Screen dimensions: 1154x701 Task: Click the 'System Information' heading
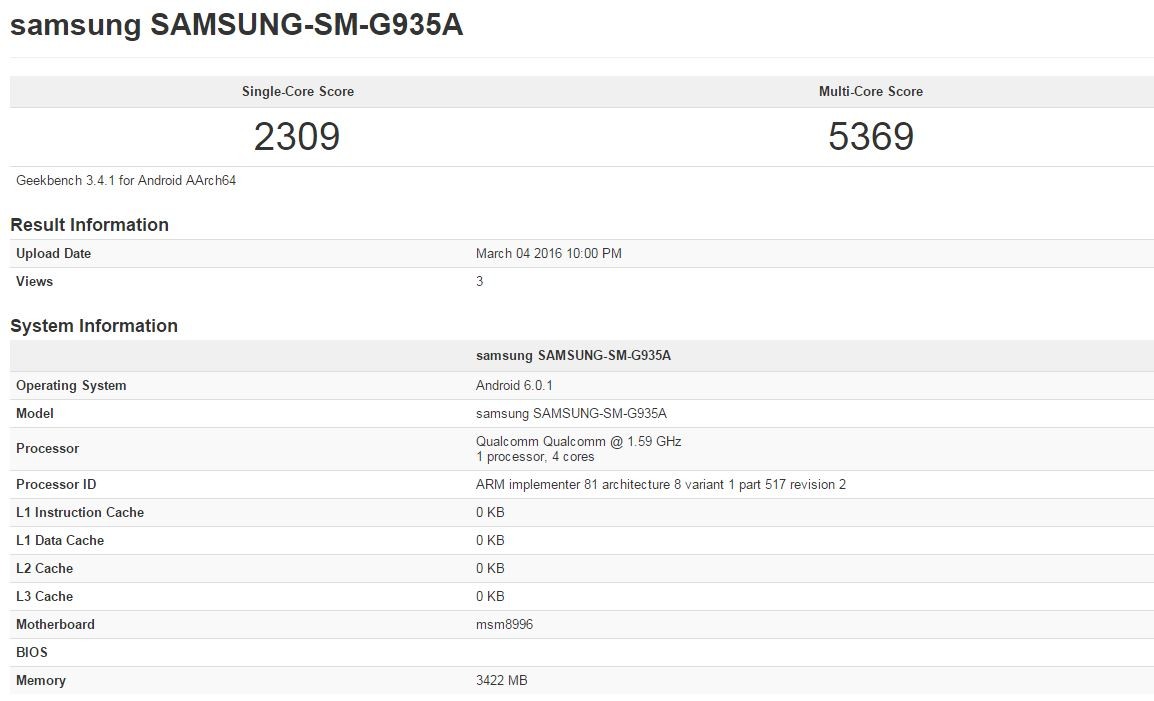(x=93, y=325)
